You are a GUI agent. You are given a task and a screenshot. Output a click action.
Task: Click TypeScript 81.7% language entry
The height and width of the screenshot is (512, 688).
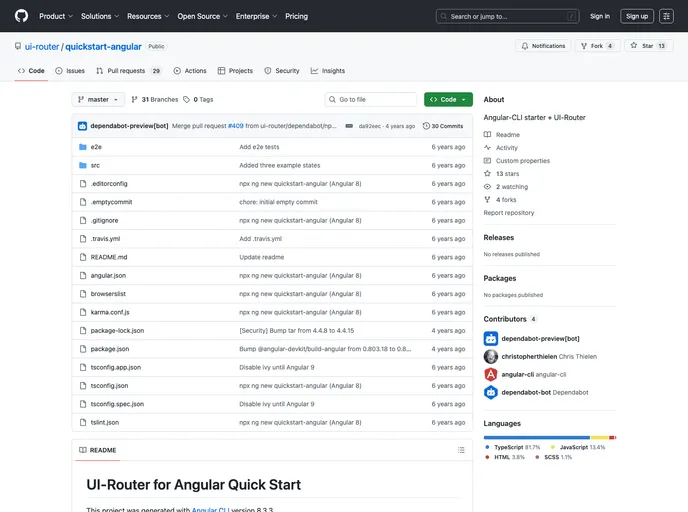click(513, 448)
